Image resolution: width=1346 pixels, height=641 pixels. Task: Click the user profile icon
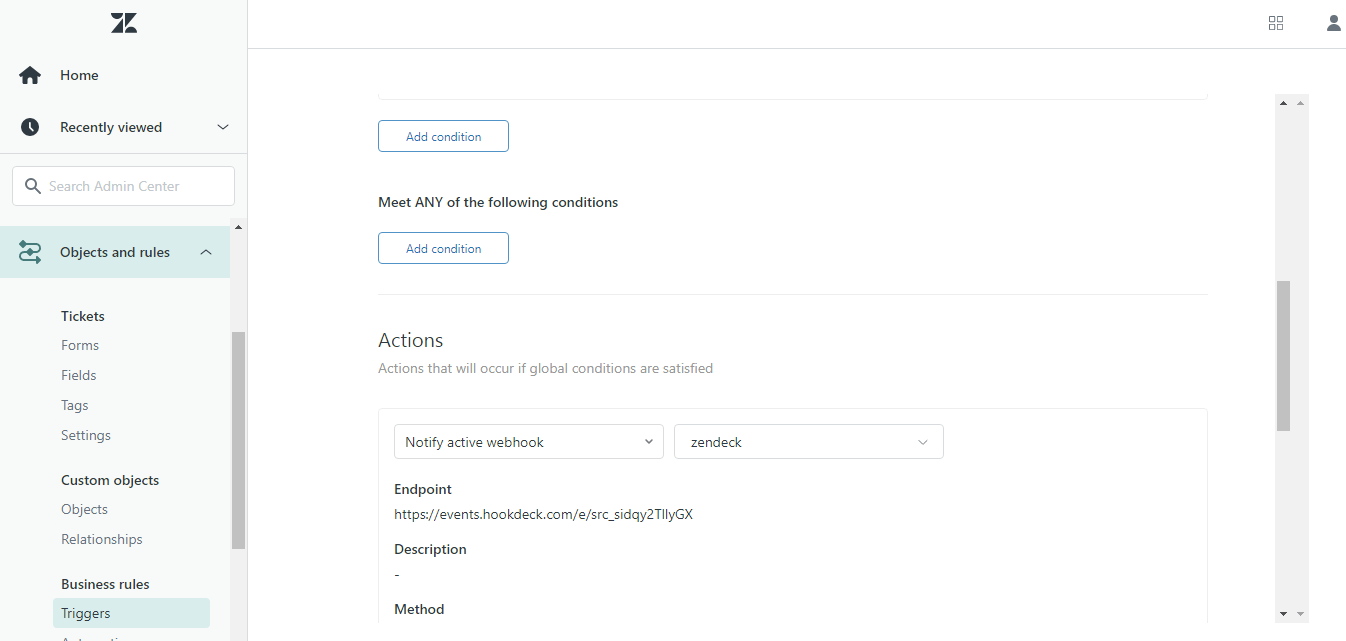[x=1333, y=22]
